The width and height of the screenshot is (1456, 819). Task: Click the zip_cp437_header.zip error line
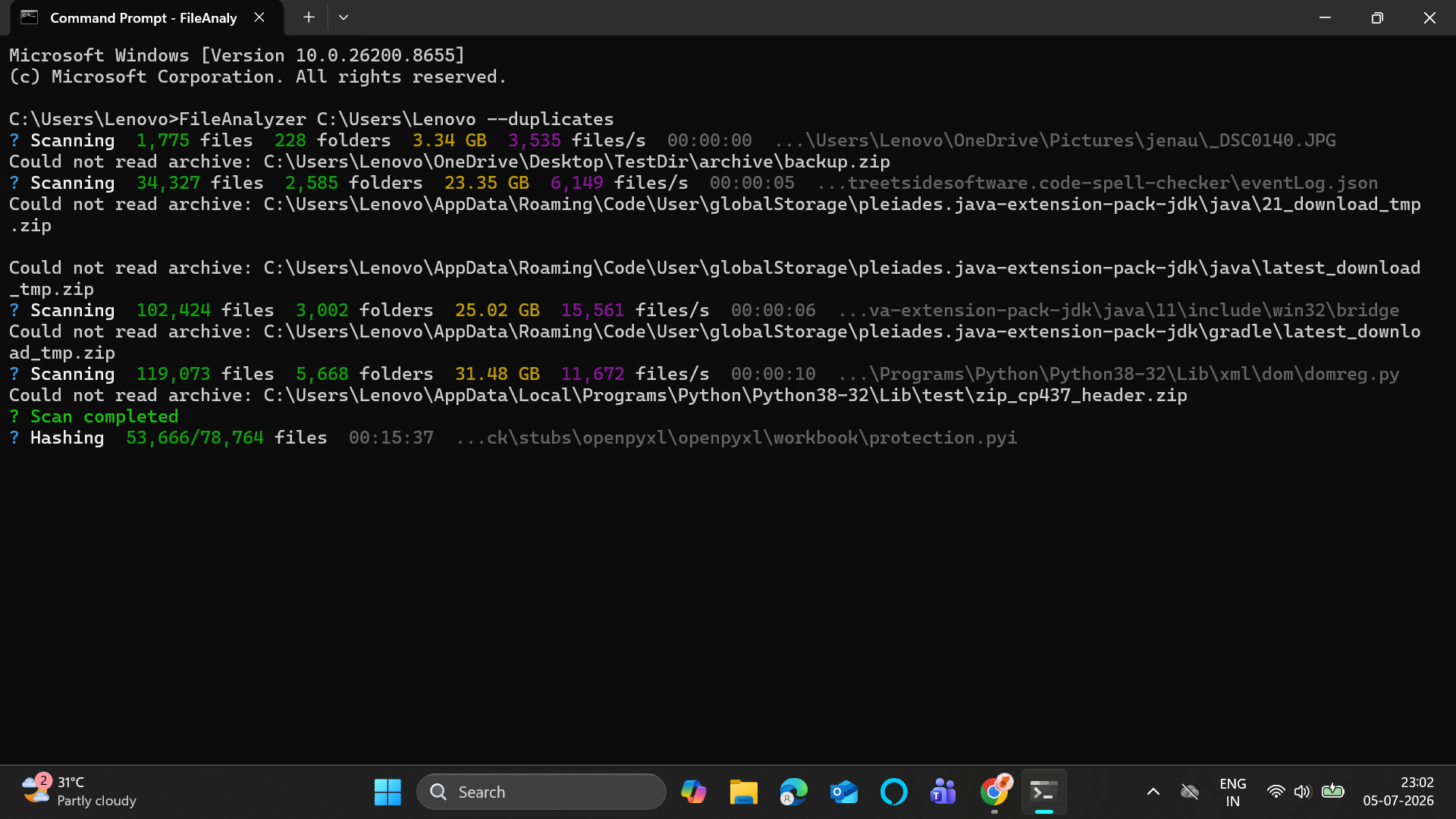[598, 395]
